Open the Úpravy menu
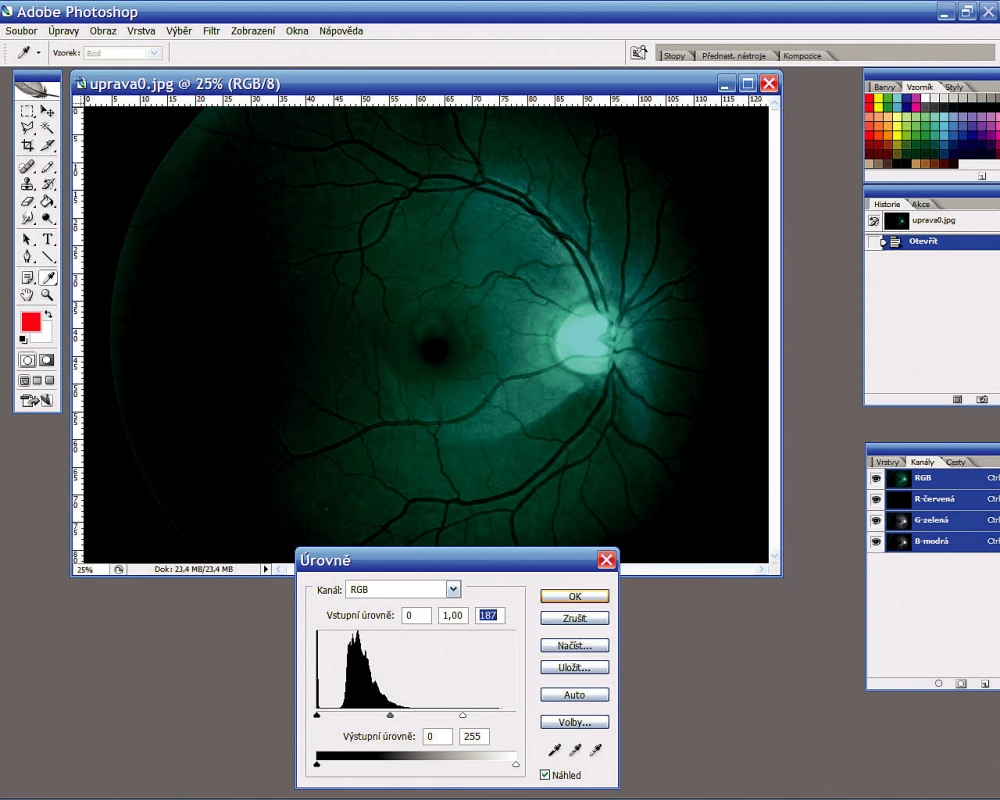The width and height of the screenshot is (1000, 800). tap(63, 31)
